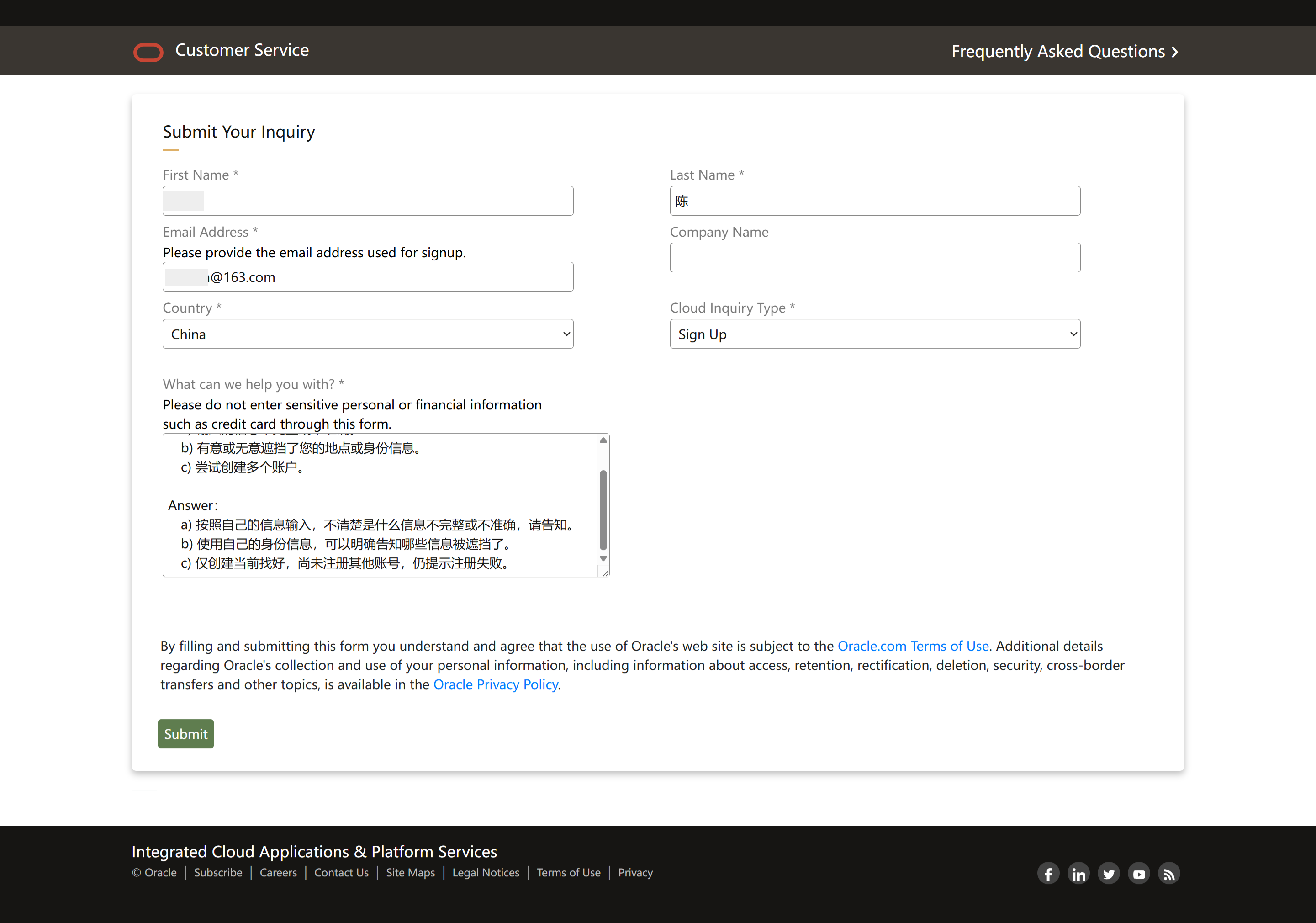Screen dimensions: 1316x923
Task: Click the First Name label
Action: click(201, 175)
